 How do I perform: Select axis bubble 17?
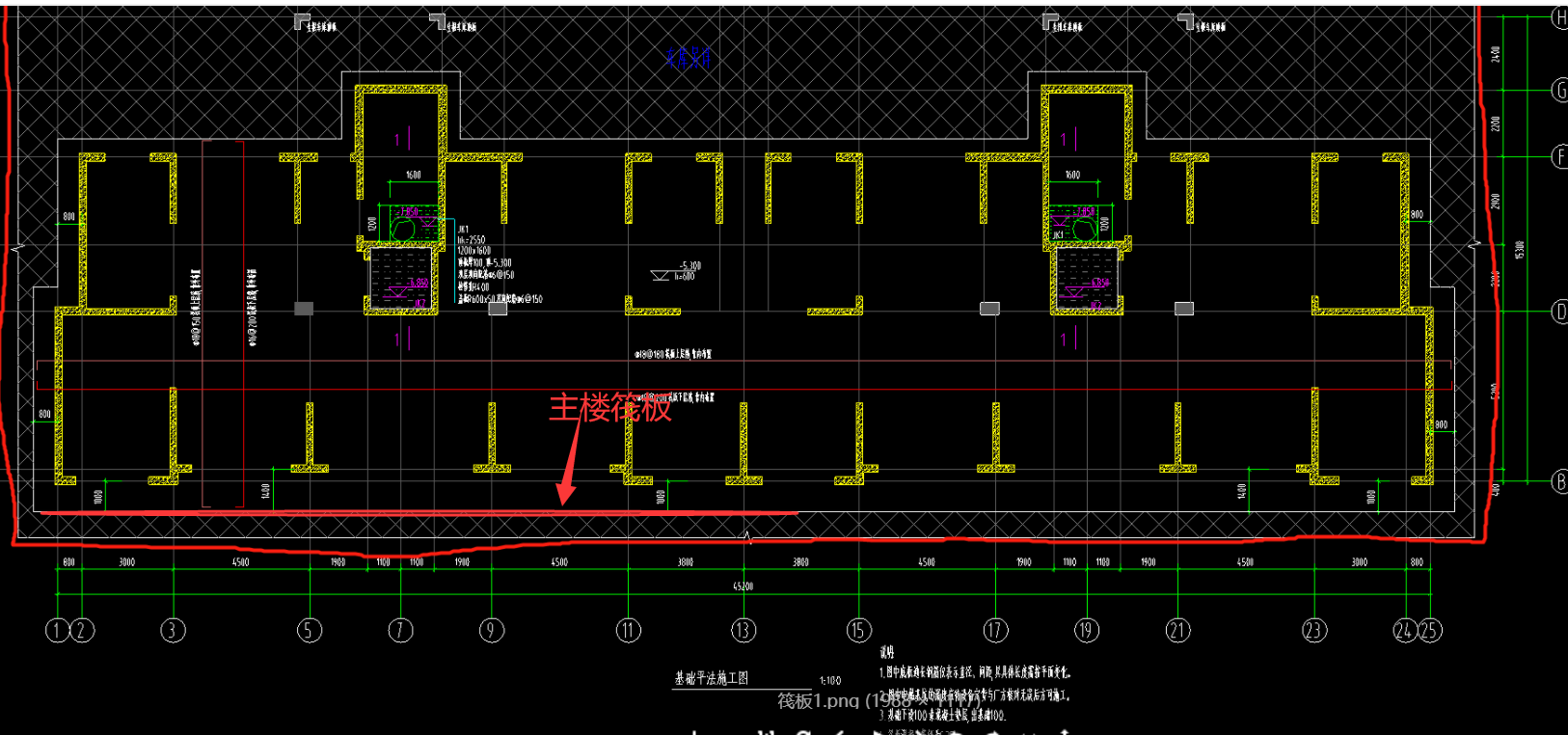pos(996,631)
